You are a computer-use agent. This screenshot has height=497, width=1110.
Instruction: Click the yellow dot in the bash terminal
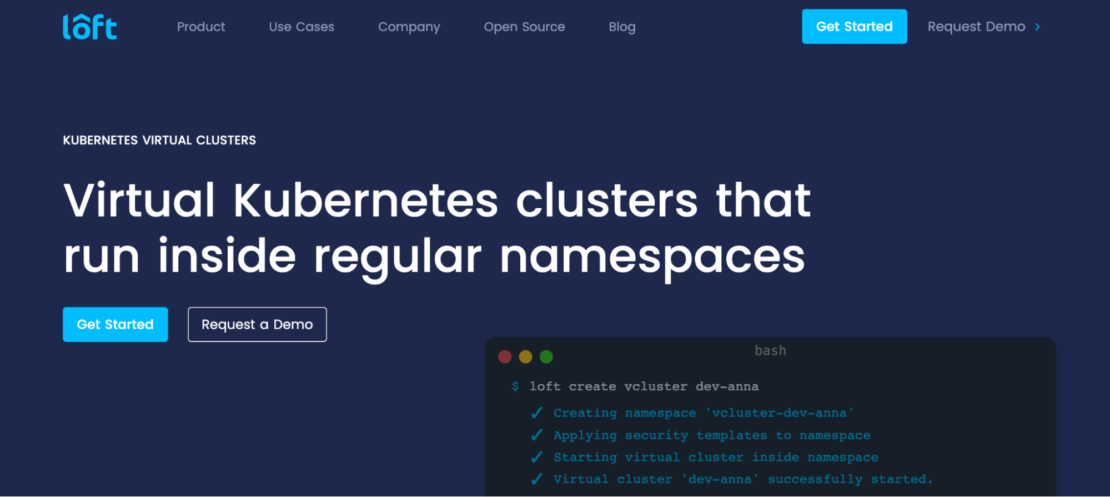pos(525,356)
